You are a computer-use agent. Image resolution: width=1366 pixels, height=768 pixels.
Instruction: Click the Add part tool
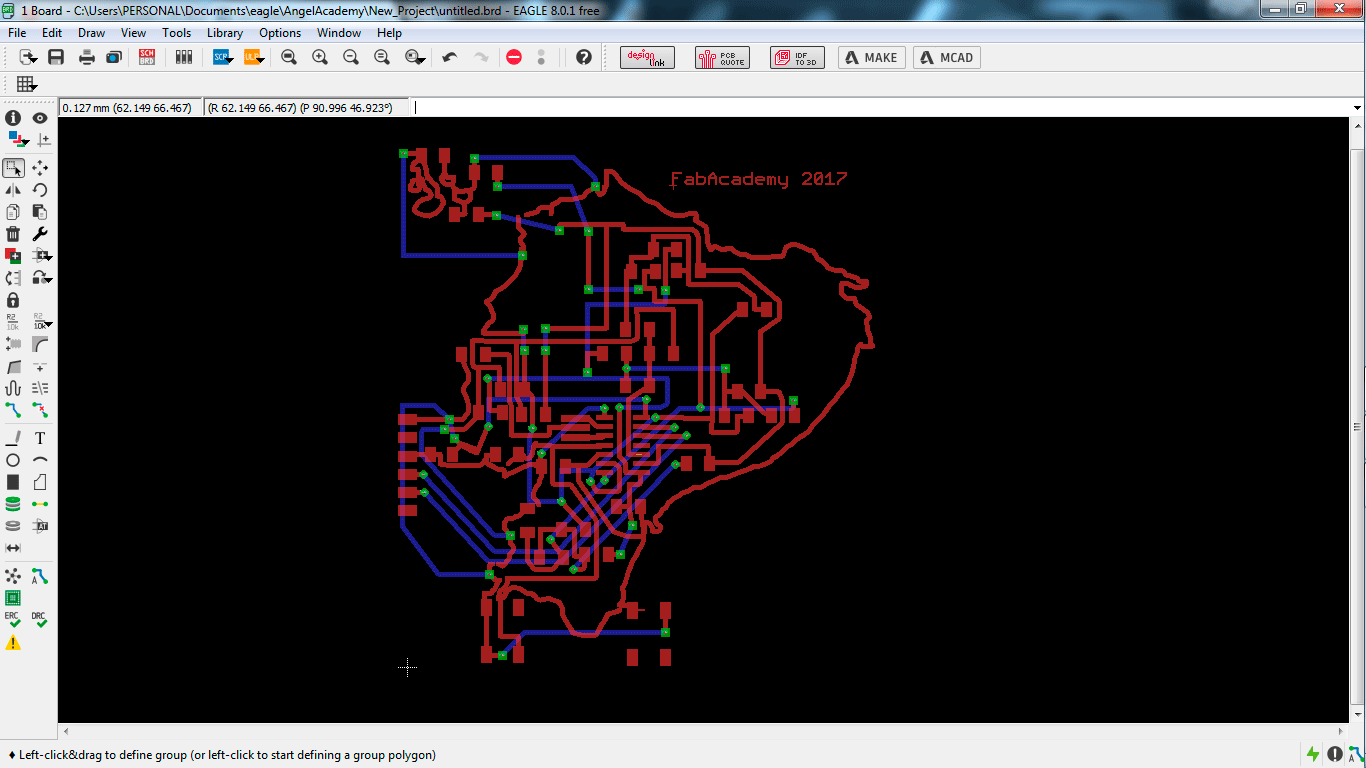point(13,256)
